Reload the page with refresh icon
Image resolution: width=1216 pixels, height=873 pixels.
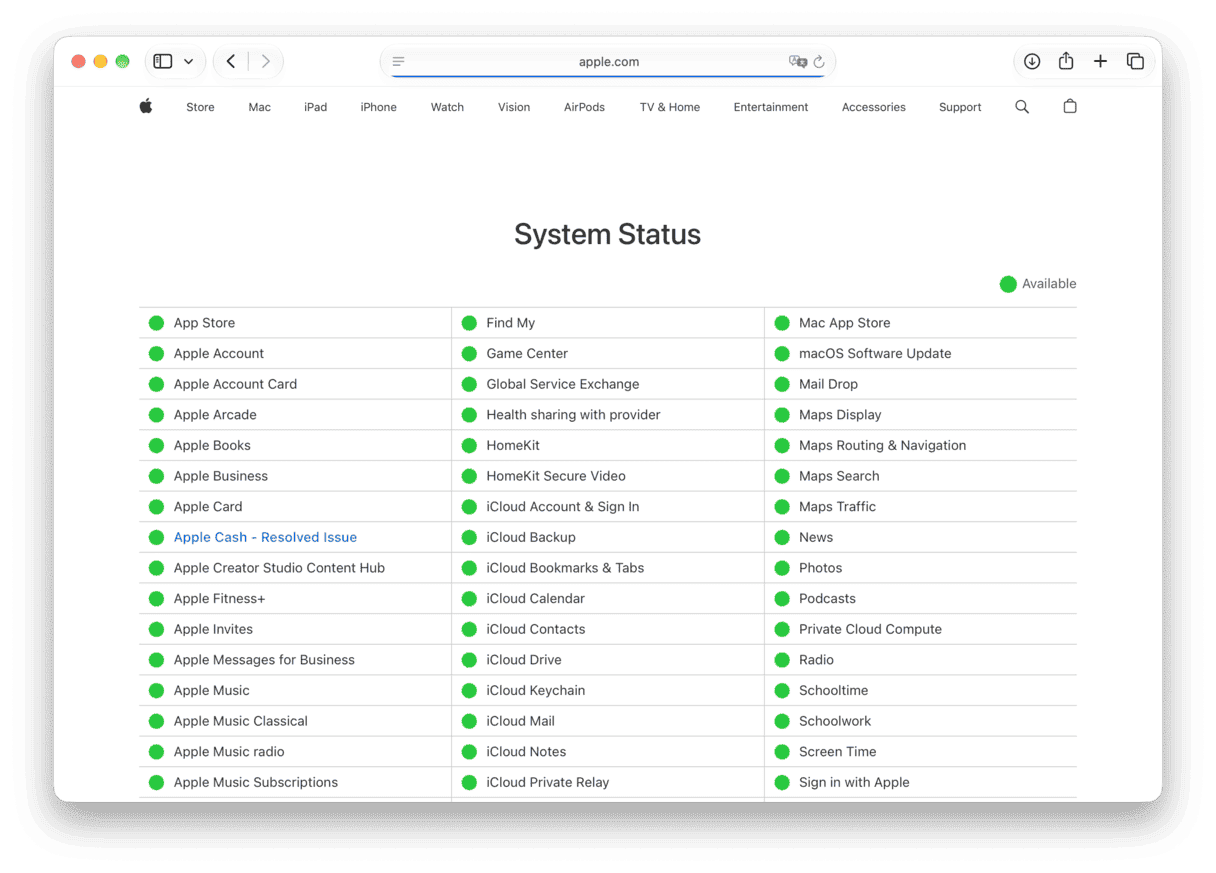819,62
